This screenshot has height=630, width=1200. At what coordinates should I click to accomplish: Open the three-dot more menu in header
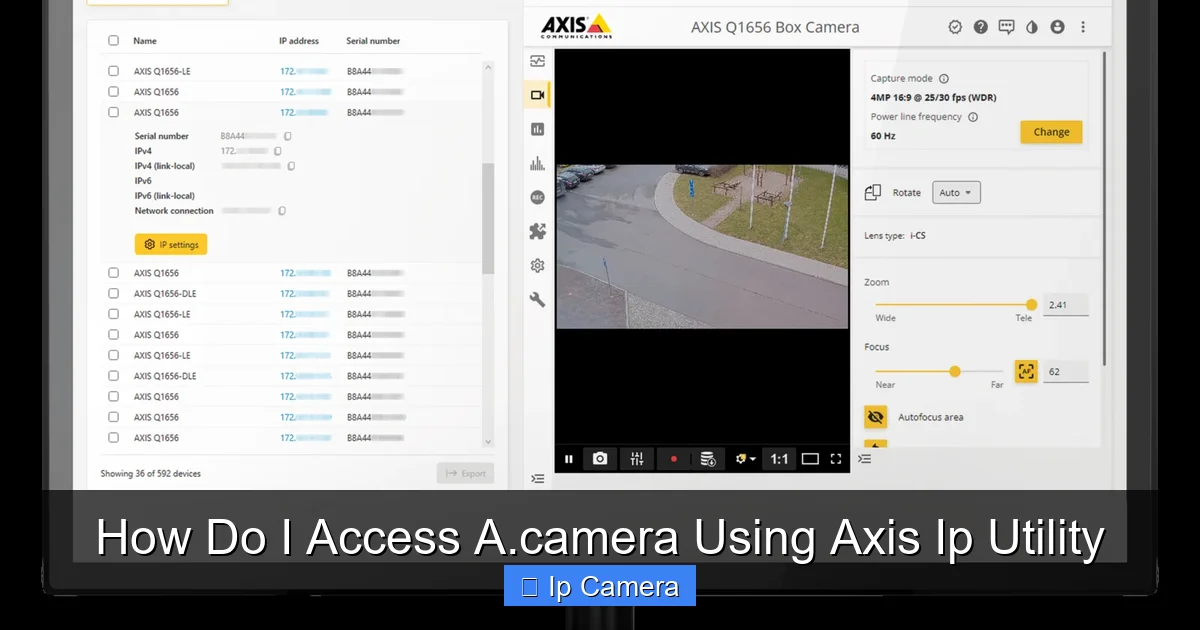coord(1083,27)
